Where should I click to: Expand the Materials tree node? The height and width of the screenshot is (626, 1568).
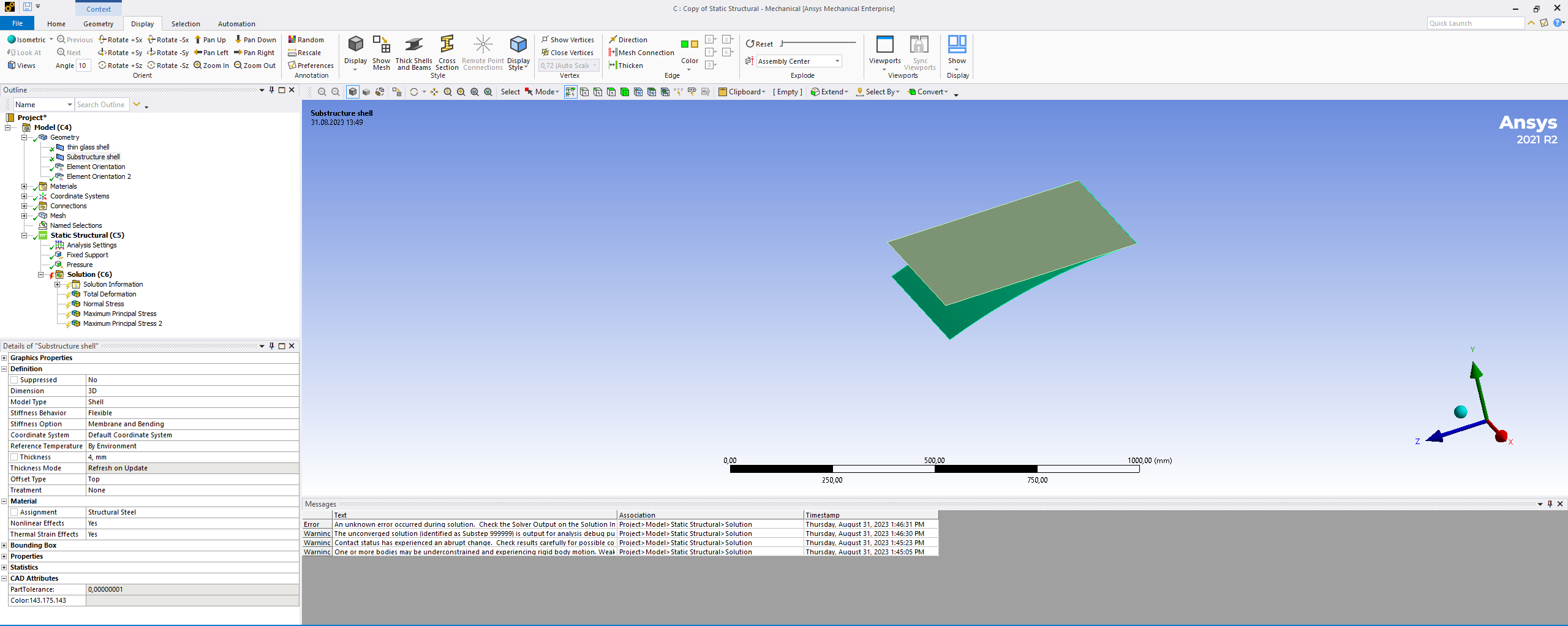[24, 186]
